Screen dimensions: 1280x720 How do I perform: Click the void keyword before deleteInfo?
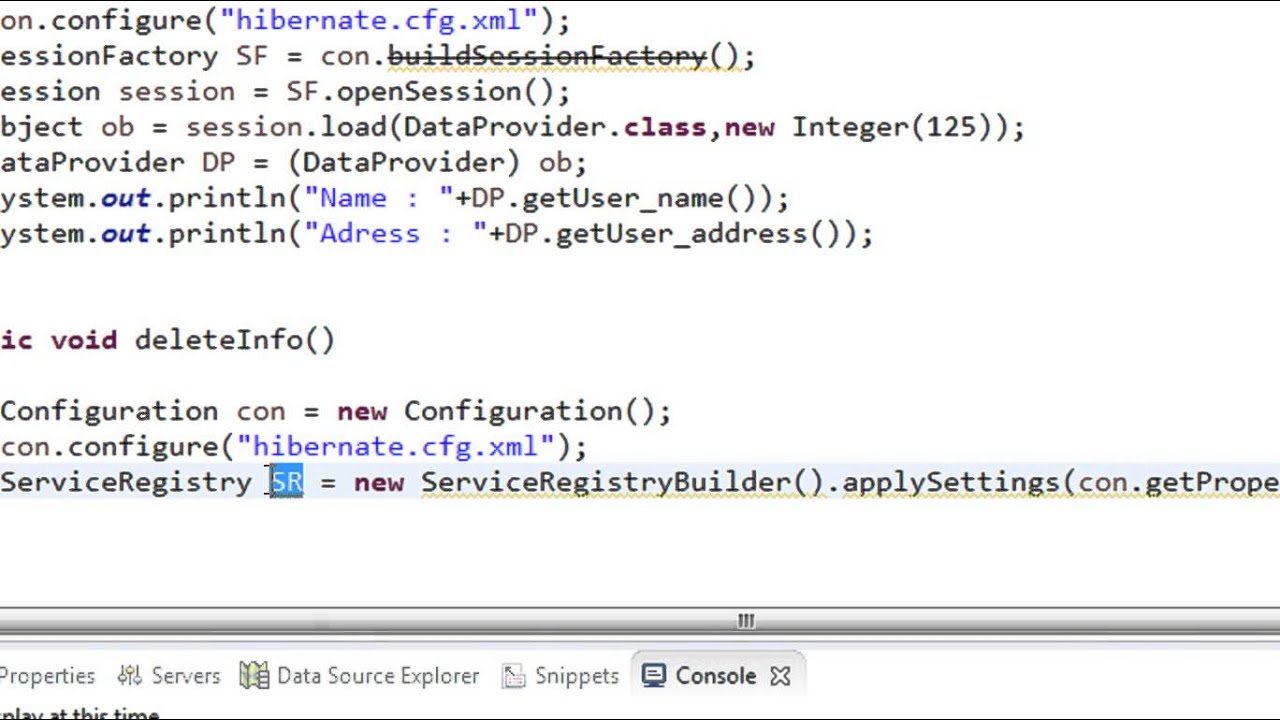[84, 340]
